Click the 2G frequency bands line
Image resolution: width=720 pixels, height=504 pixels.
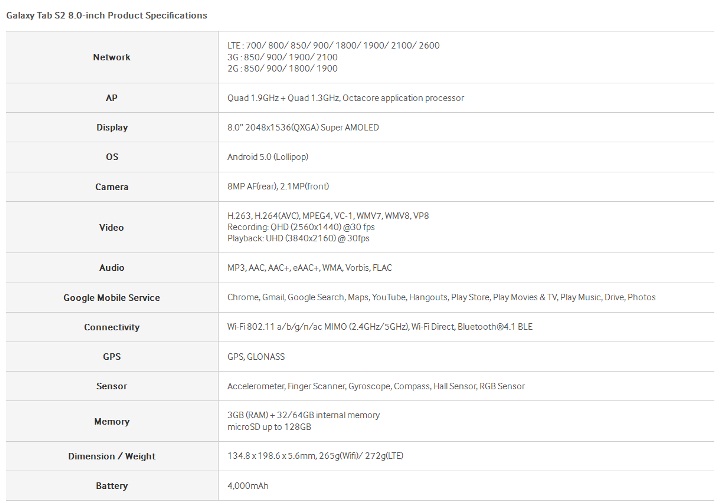[x=282, y=68]
